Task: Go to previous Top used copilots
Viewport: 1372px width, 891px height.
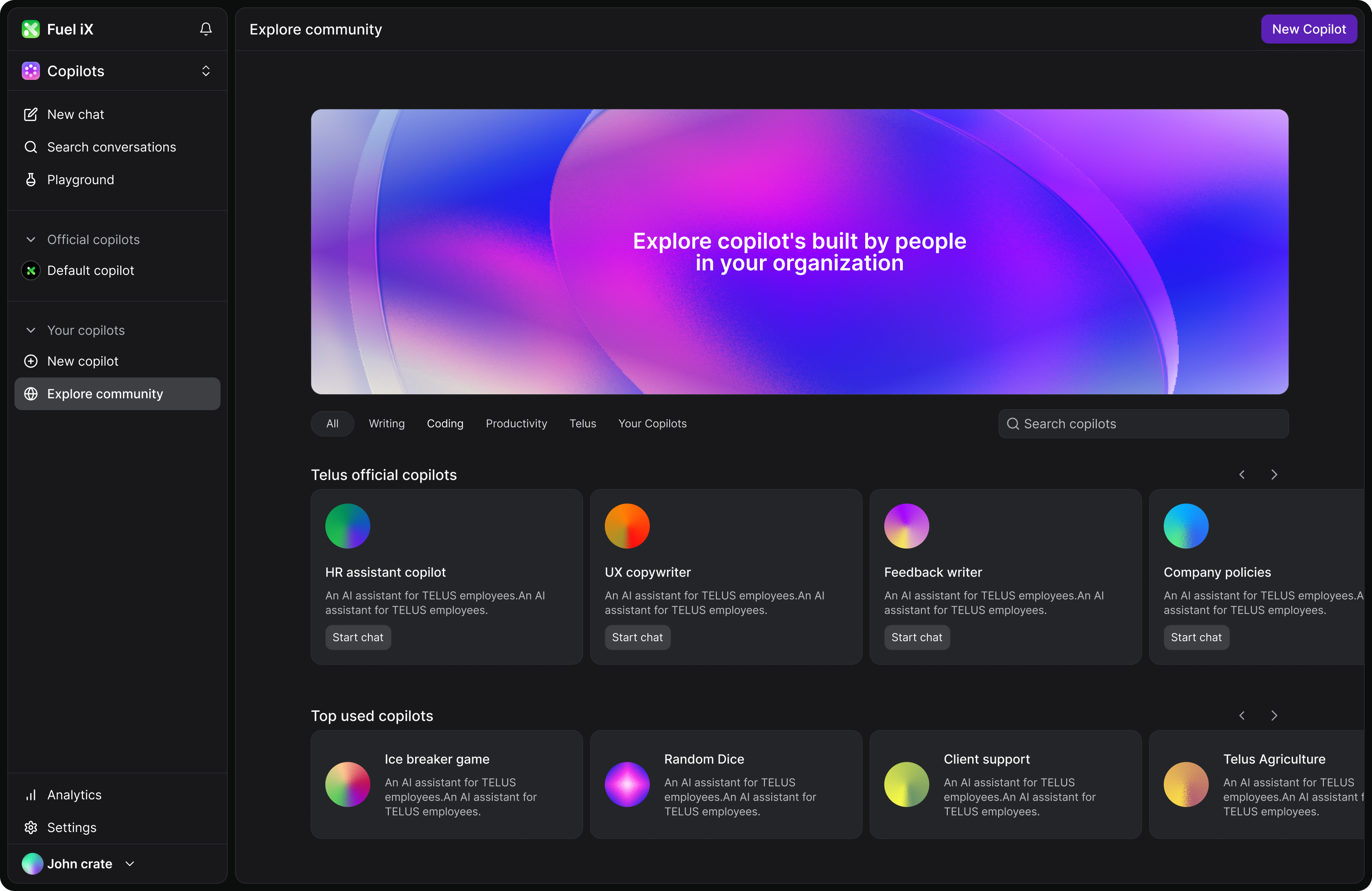Action: [1242, 715]
